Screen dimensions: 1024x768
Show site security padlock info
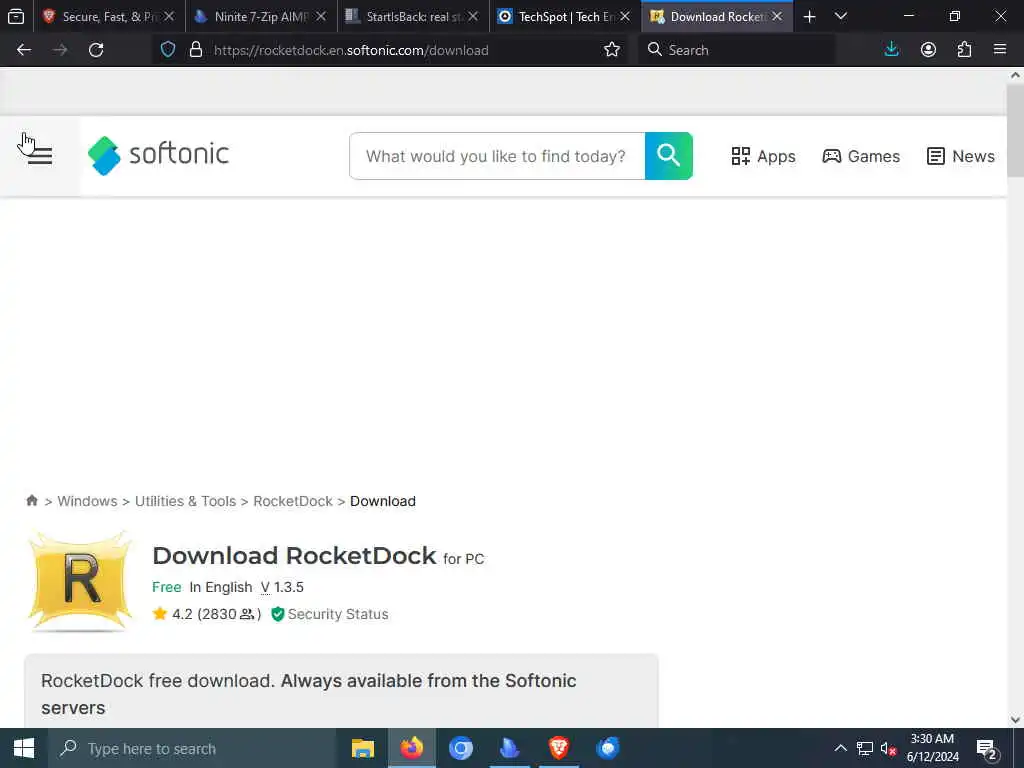(x=195, y=50)
